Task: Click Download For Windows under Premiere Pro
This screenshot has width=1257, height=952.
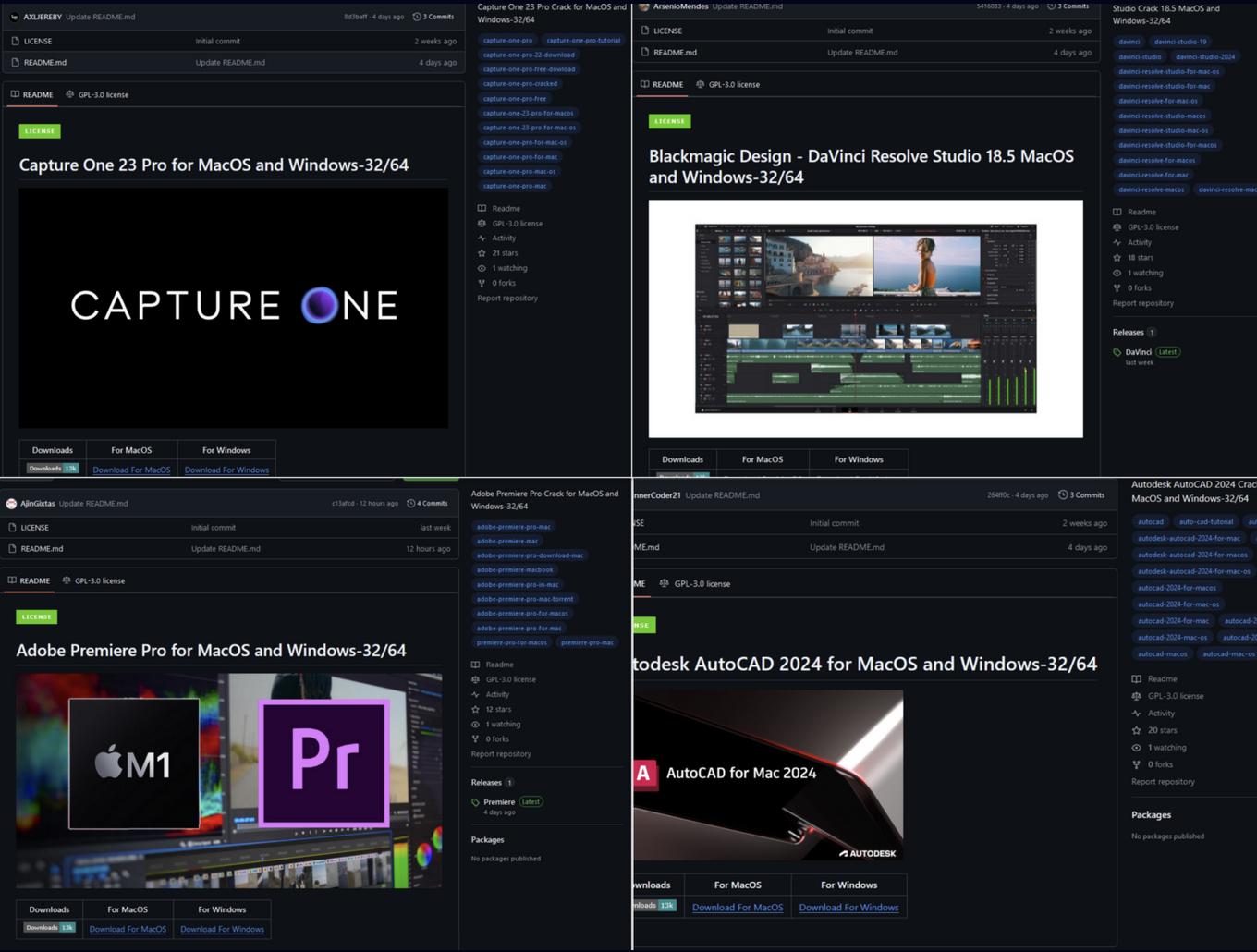Action: coord(222,929)
